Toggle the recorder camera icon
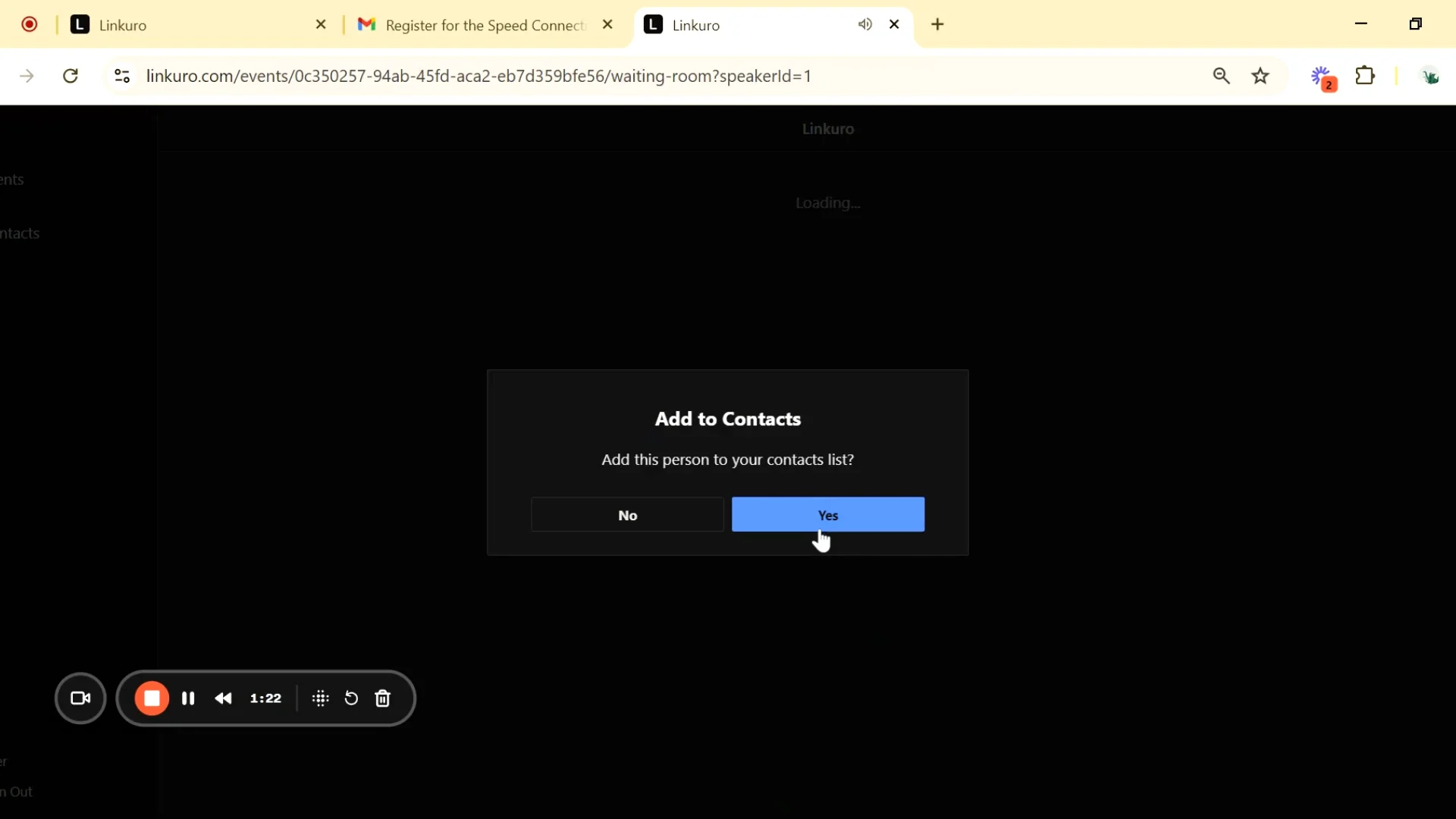Screen dimensions: 1456x819 (80, 698)
